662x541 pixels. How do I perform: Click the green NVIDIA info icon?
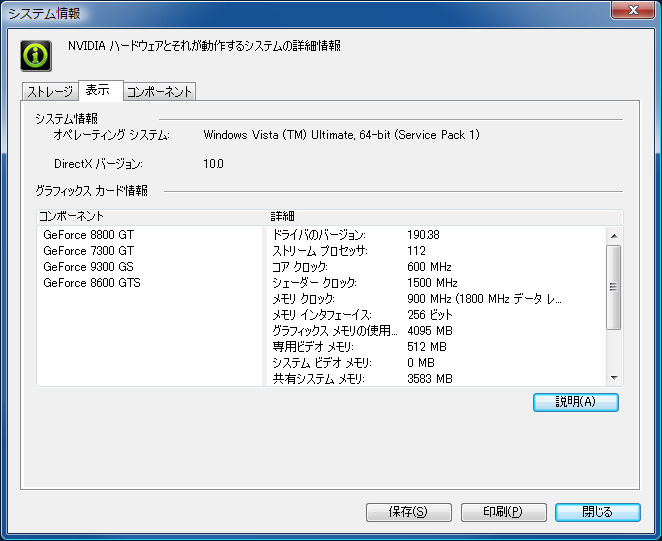[36, 55]
